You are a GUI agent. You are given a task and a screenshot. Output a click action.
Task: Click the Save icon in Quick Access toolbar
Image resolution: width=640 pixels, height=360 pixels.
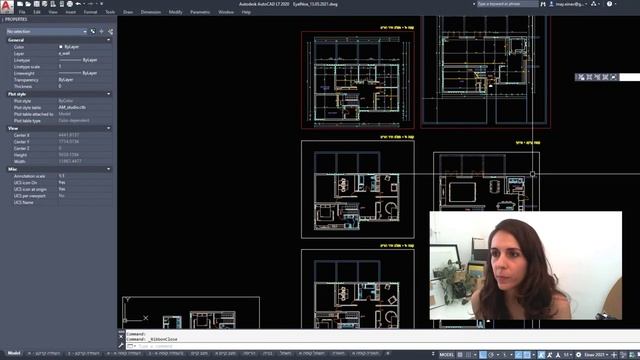click(x=36, y=4)
